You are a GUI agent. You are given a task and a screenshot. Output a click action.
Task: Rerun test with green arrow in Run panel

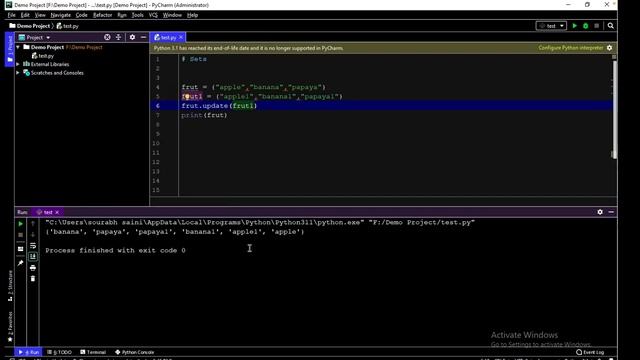(x=20, y=224)
